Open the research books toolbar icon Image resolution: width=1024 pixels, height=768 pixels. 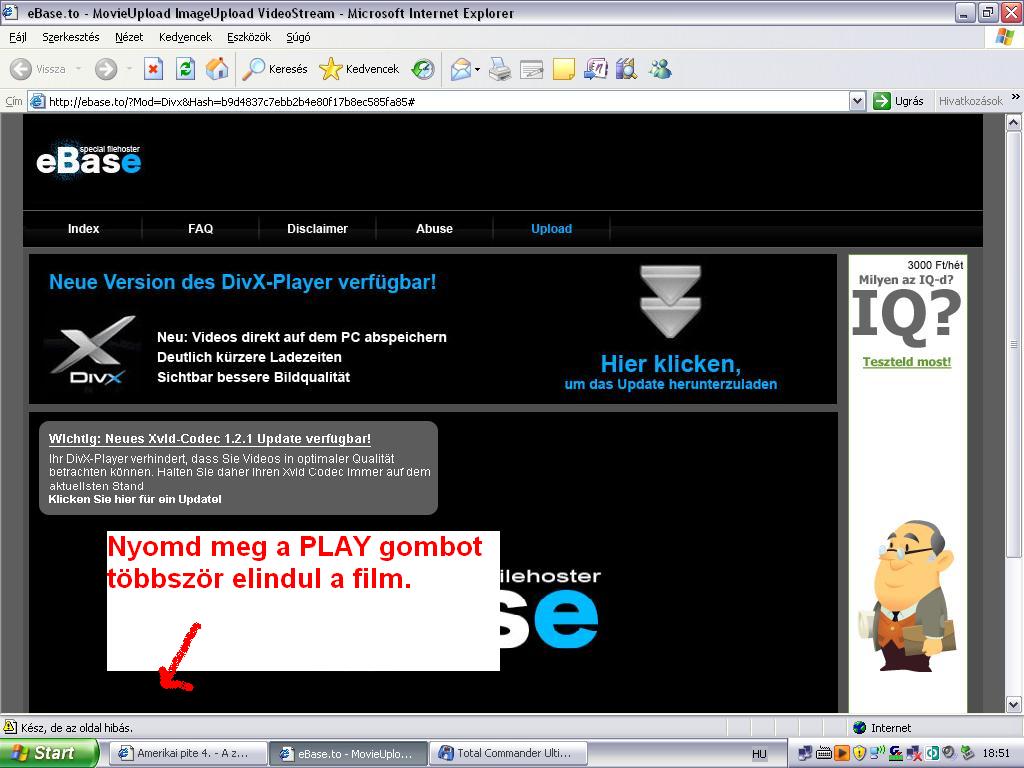pos(626,69)
